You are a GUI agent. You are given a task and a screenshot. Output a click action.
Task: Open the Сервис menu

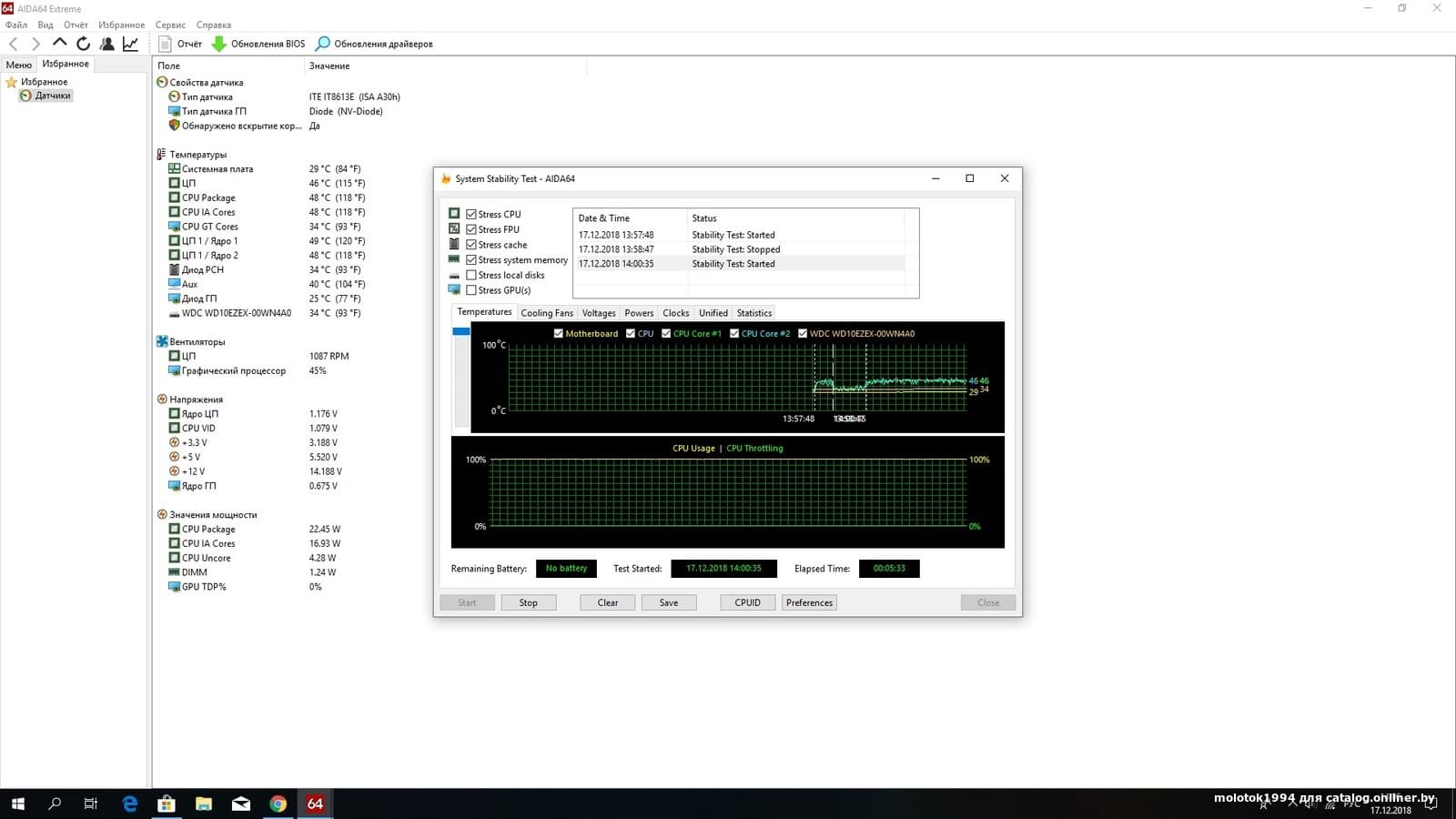point(170,25)
